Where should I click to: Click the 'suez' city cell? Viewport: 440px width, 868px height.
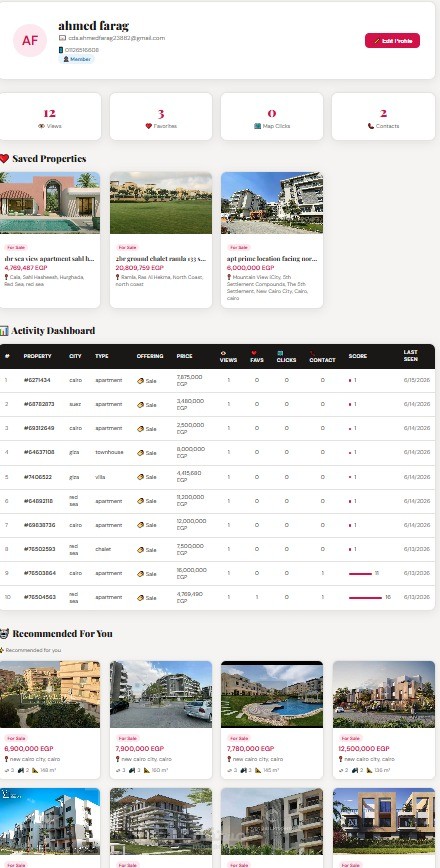coord(75,405)
